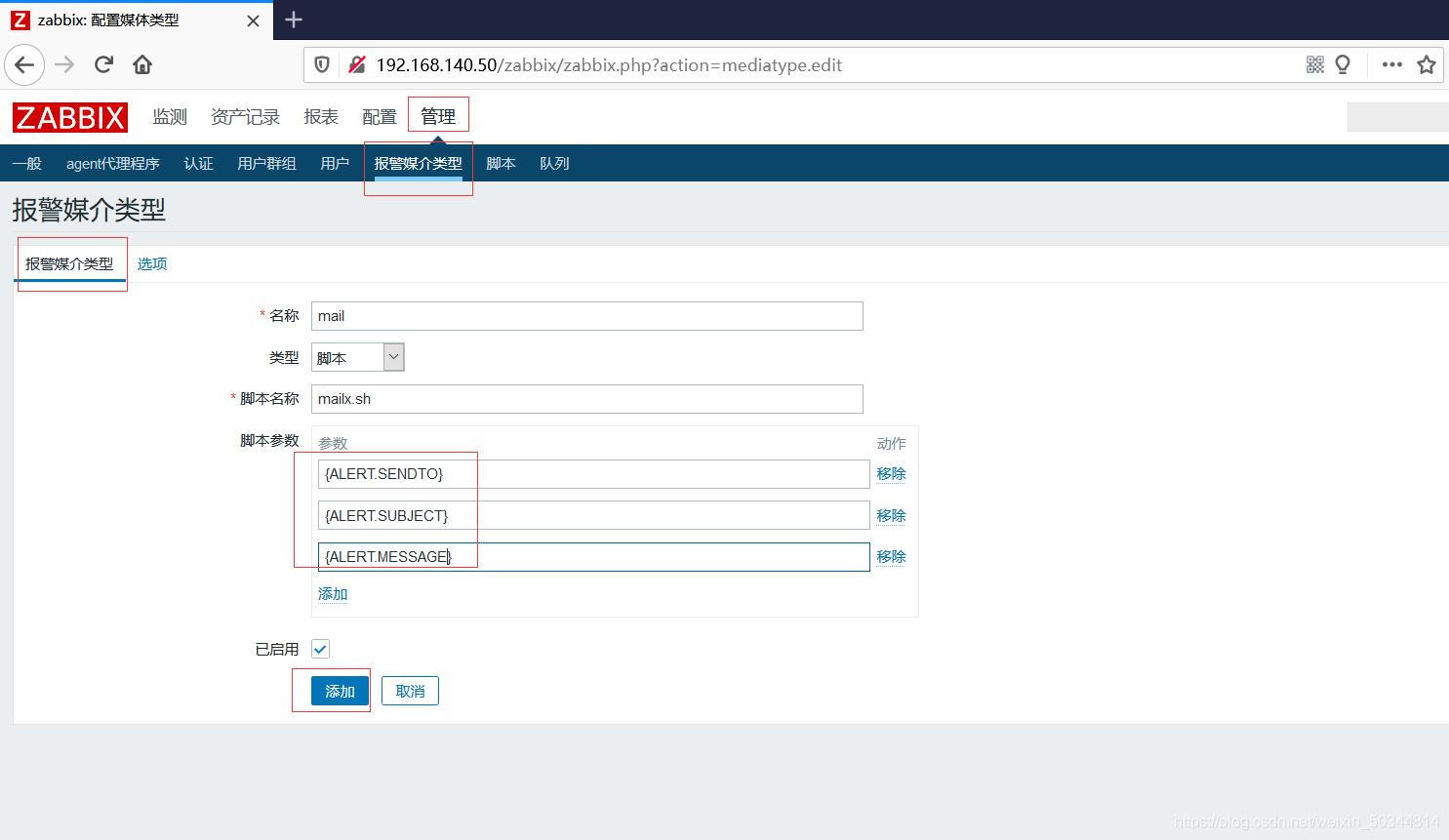
Task: Click the {ALERT.MESSAGE} parameter field
Action: [x=593, y=557]
